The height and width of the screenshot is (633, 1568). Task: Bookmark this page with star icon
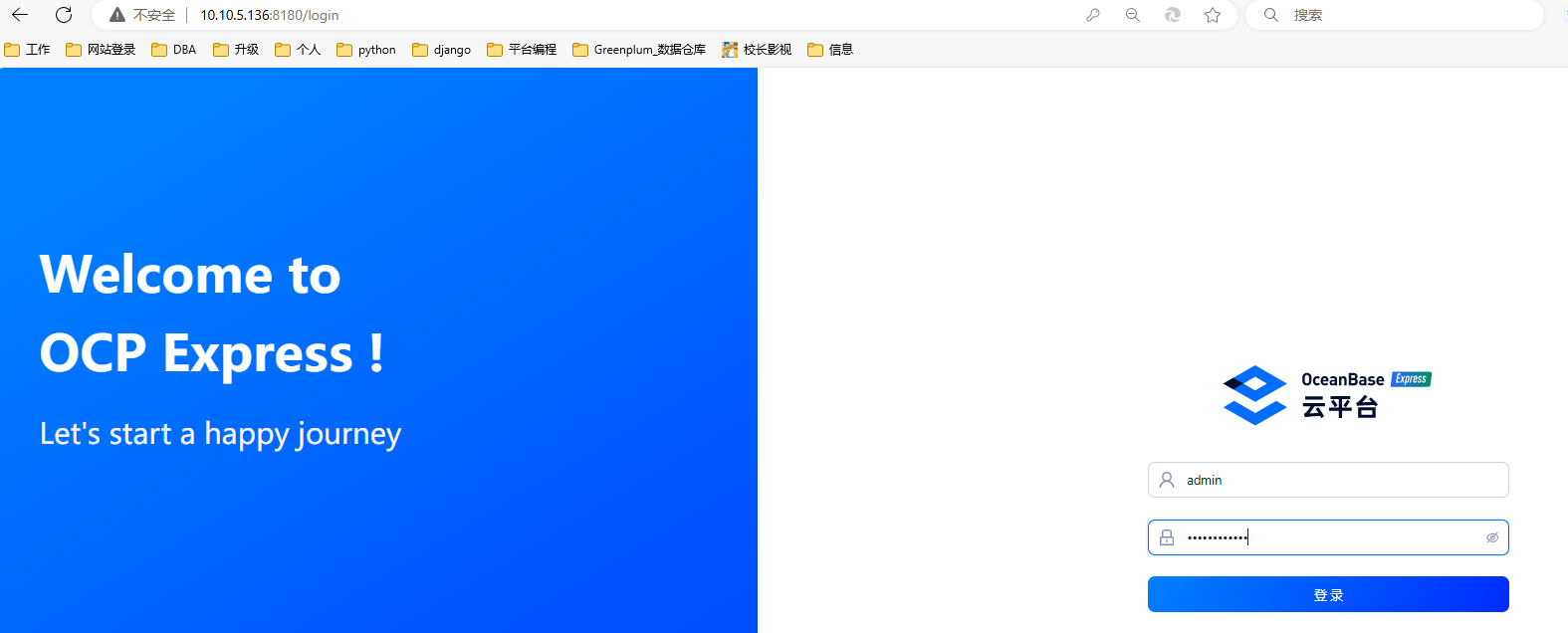click(1213, 15)
